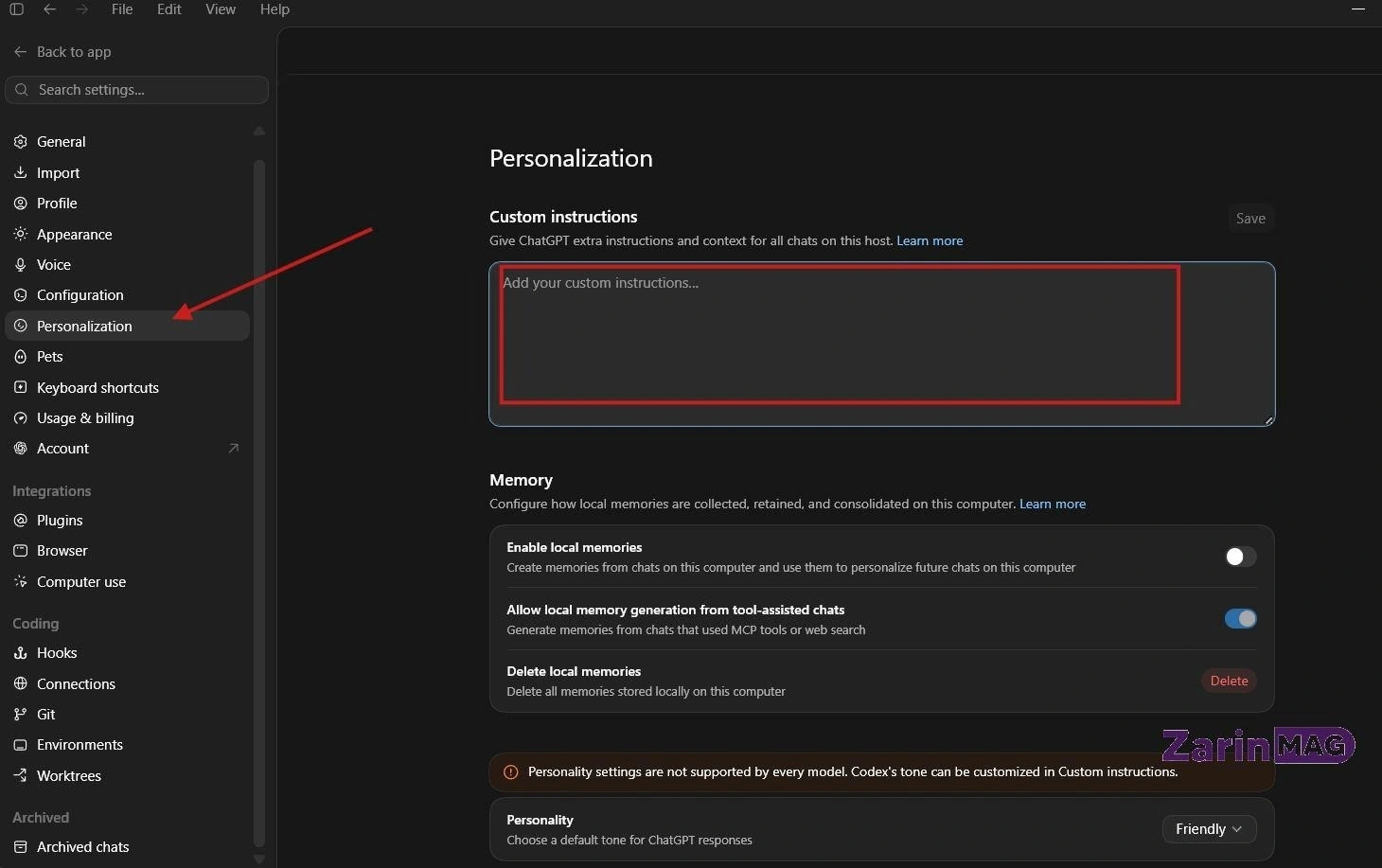Click the sidebar scroll up arrow
Viewport: 1382px width, 868px height.
pyautogui.click(x=259, y=131)
